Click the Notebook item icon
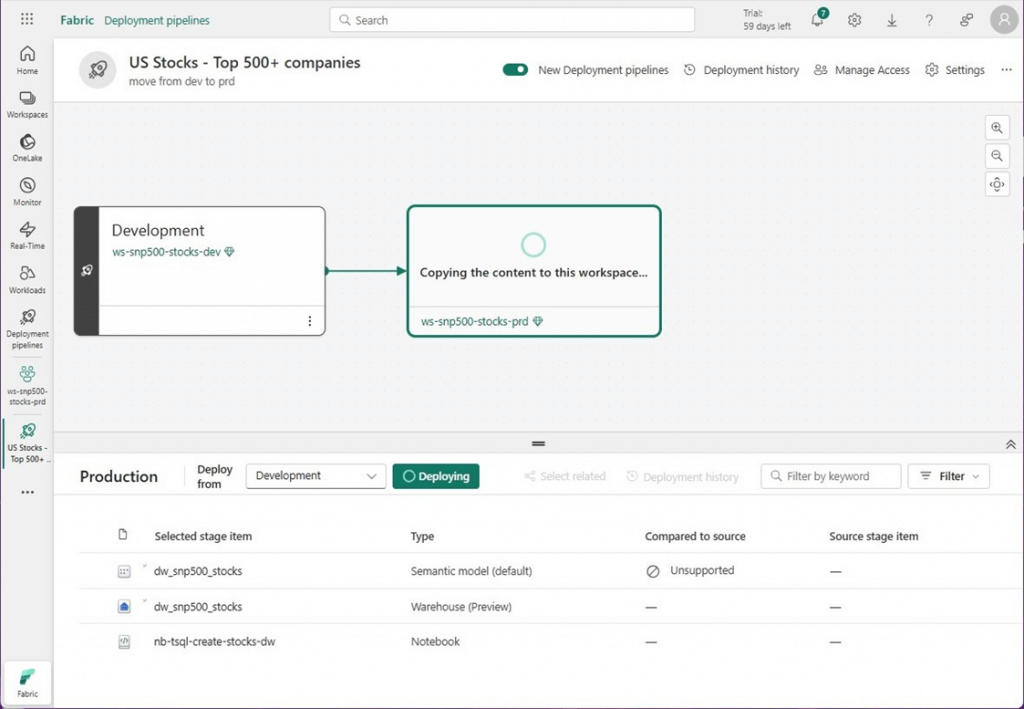 pos(124,642)
